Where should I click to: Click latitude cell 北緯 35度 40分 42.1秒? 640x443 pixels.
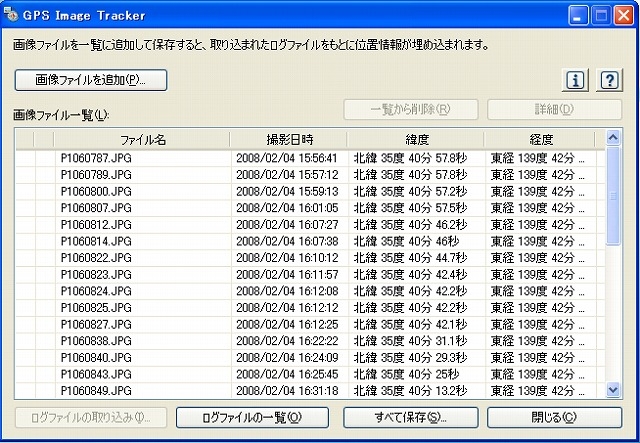[x=410, y=324]
